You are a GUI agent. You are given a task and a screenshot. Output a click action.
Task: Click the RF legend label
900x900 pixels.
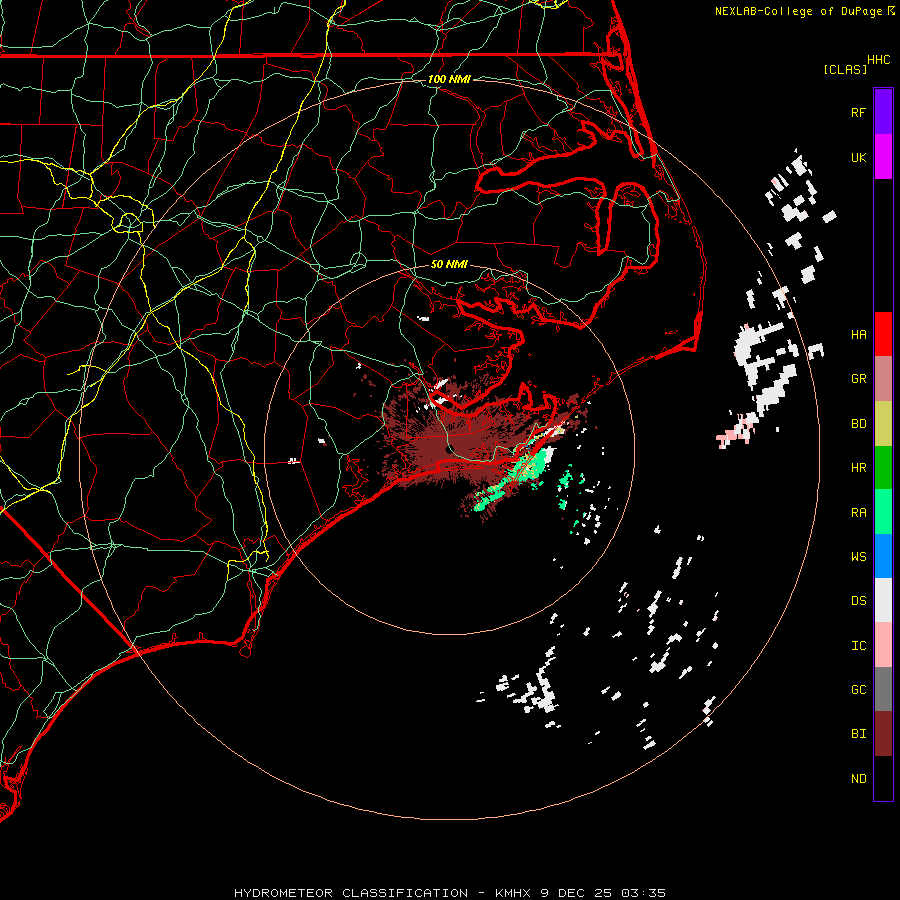[859, 112]
